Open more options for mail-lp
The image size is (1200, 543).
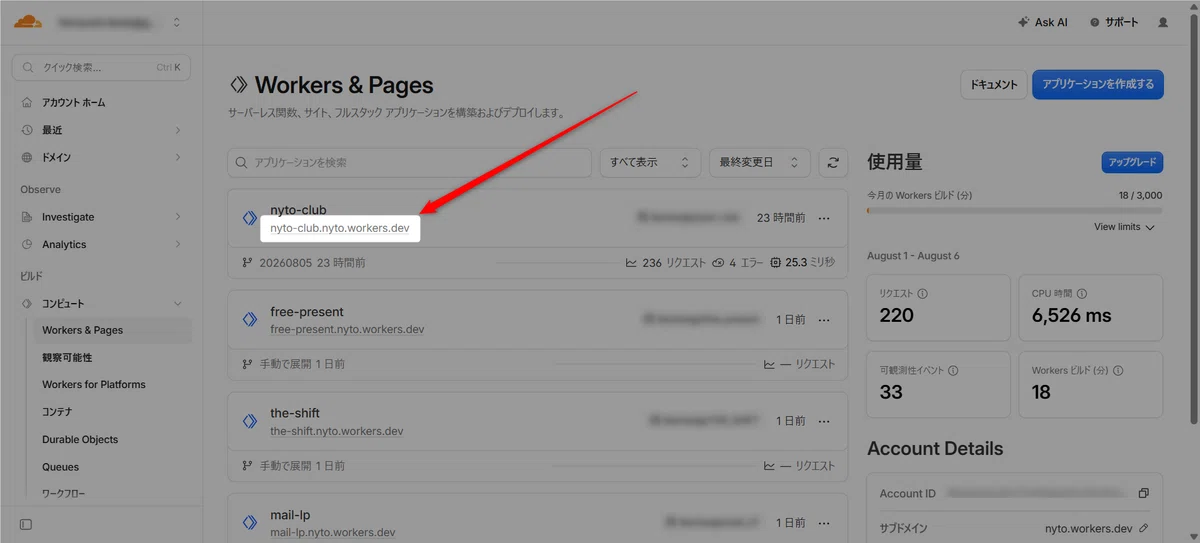coord(824,522)
